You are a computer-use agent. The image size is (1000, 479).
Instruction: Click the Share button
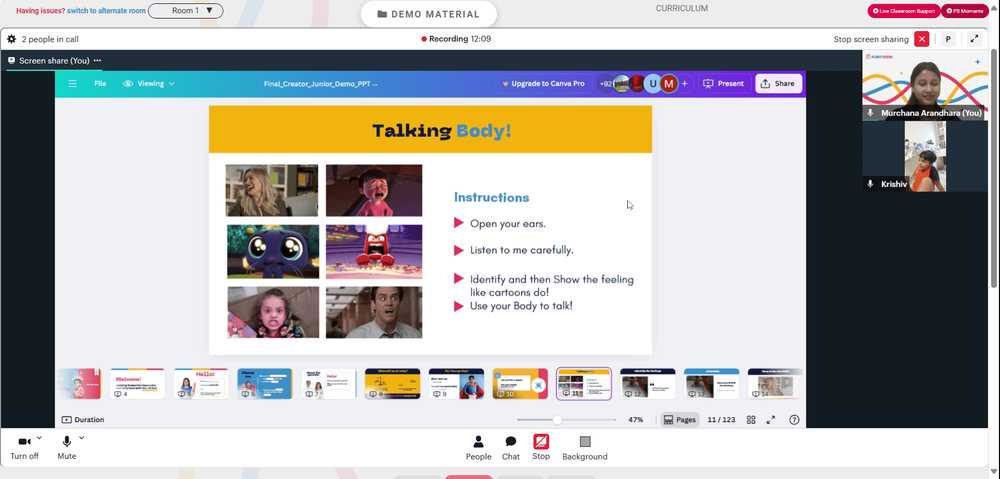pos(778,84)
